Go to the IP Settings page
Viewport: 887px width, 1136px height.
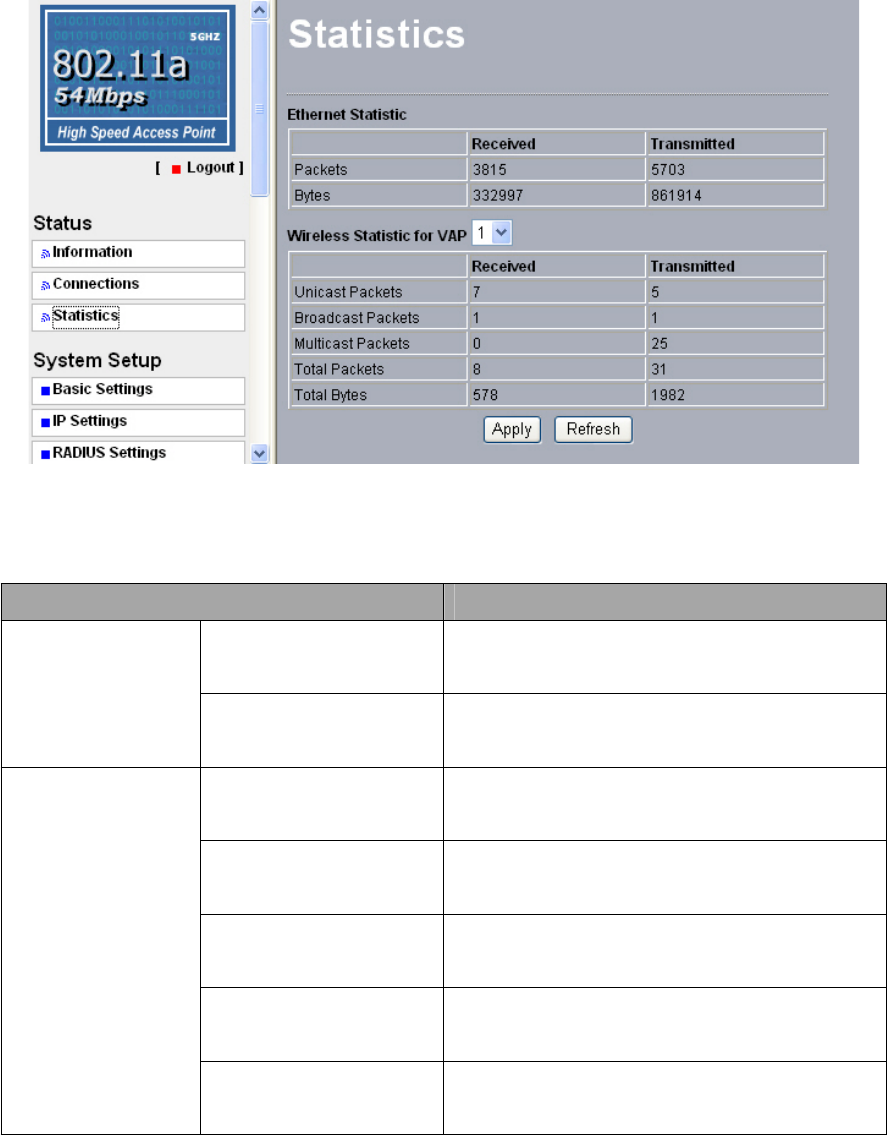138,422
